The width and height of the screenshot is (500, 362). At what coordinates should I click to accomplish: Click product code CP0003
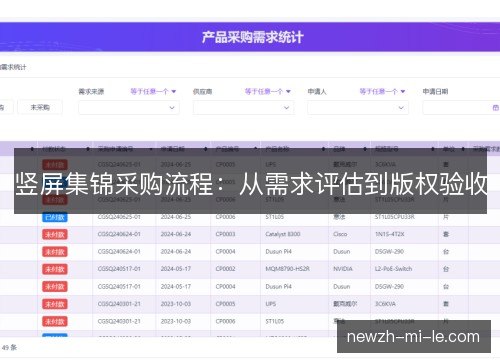(225, 234)
